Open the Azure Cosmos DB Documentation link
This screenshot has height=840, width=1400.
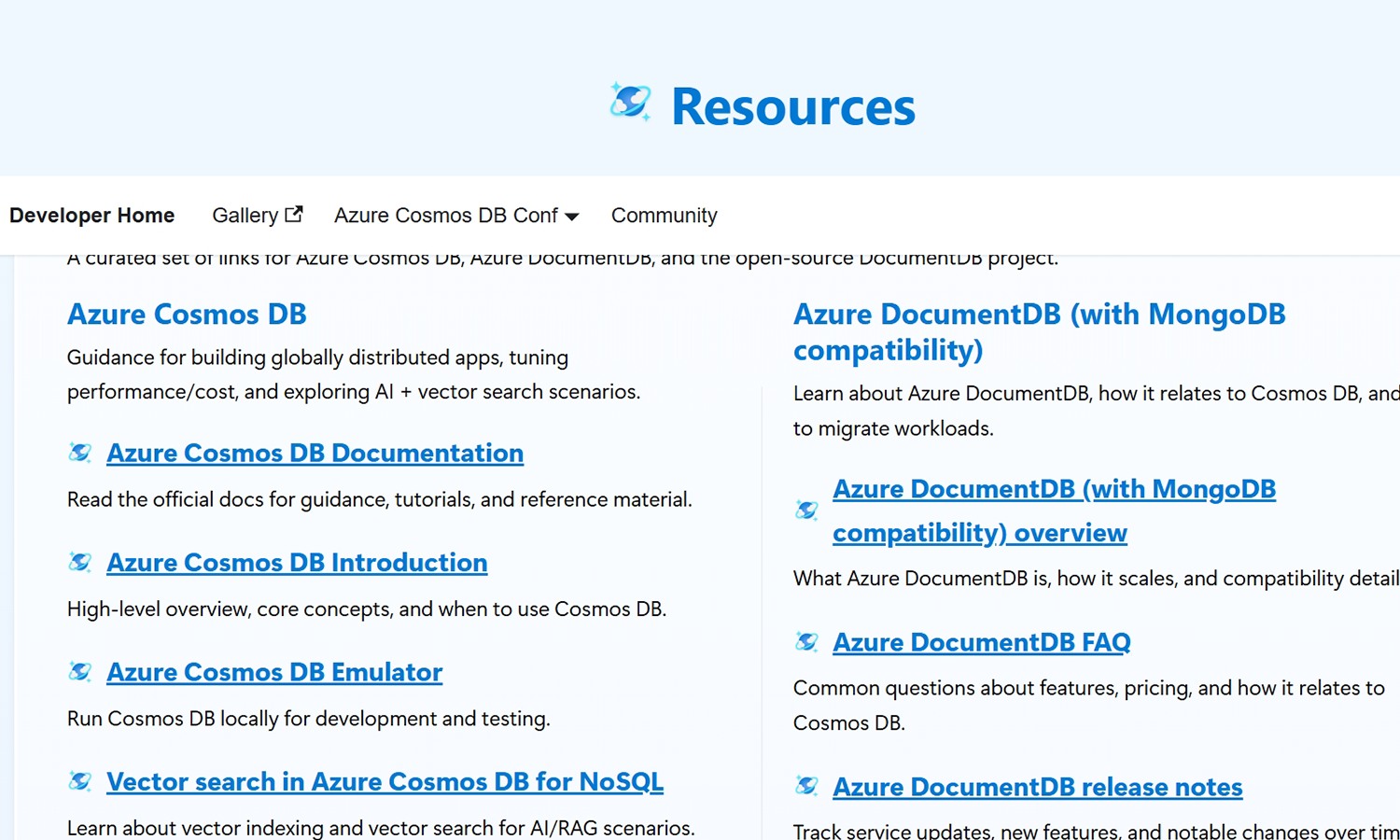point(315,453)
